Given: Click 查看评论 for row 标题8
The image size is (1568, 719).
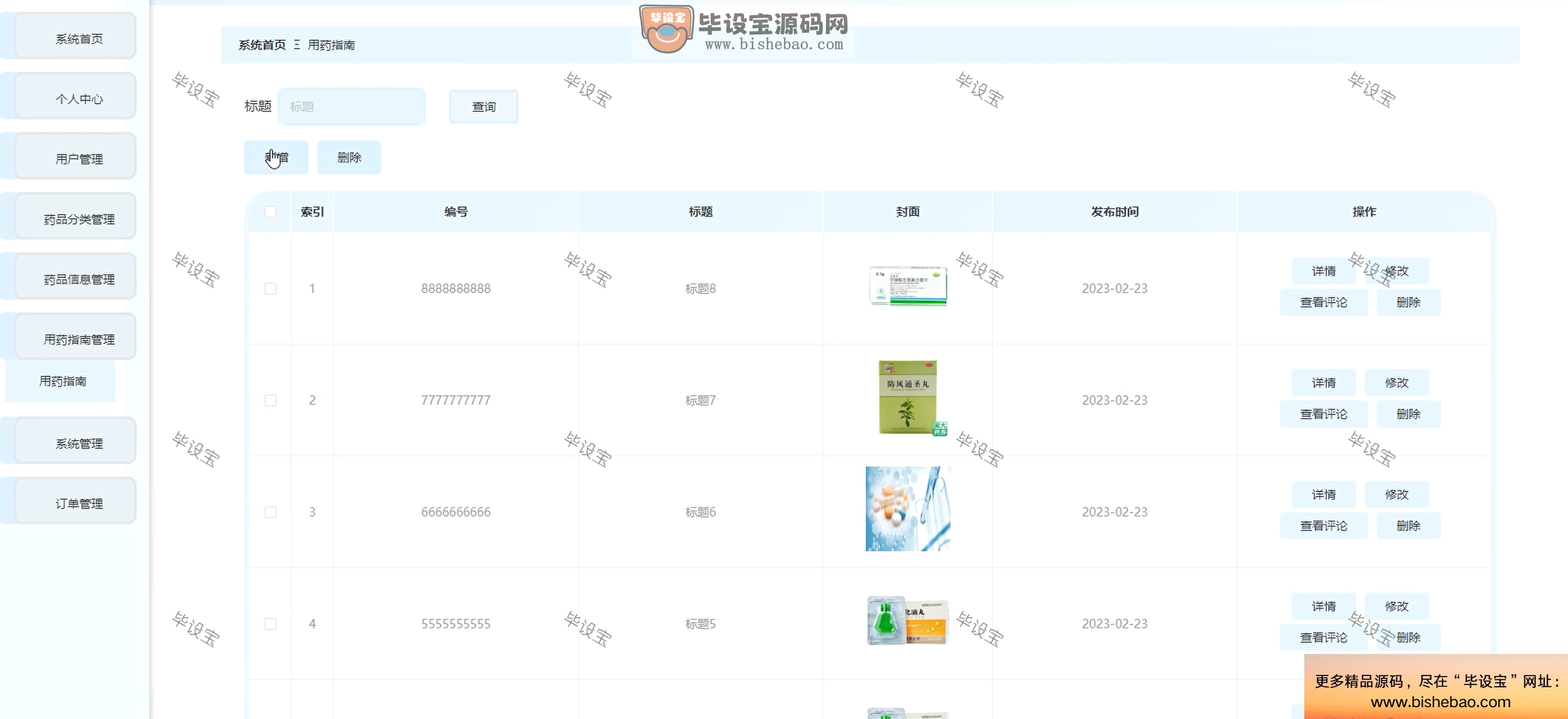Looking at the screenshot, I should click(x=1324, y=302).
